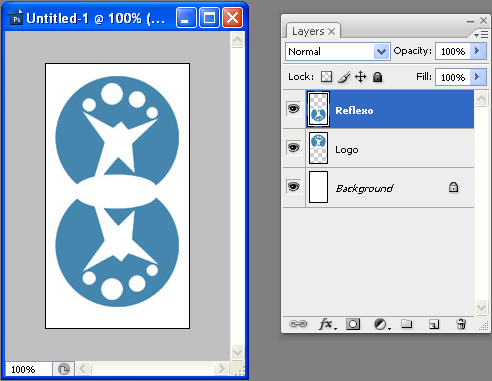Close the Untitled-1 document window

pyautogui.click(x=232, y=18)
